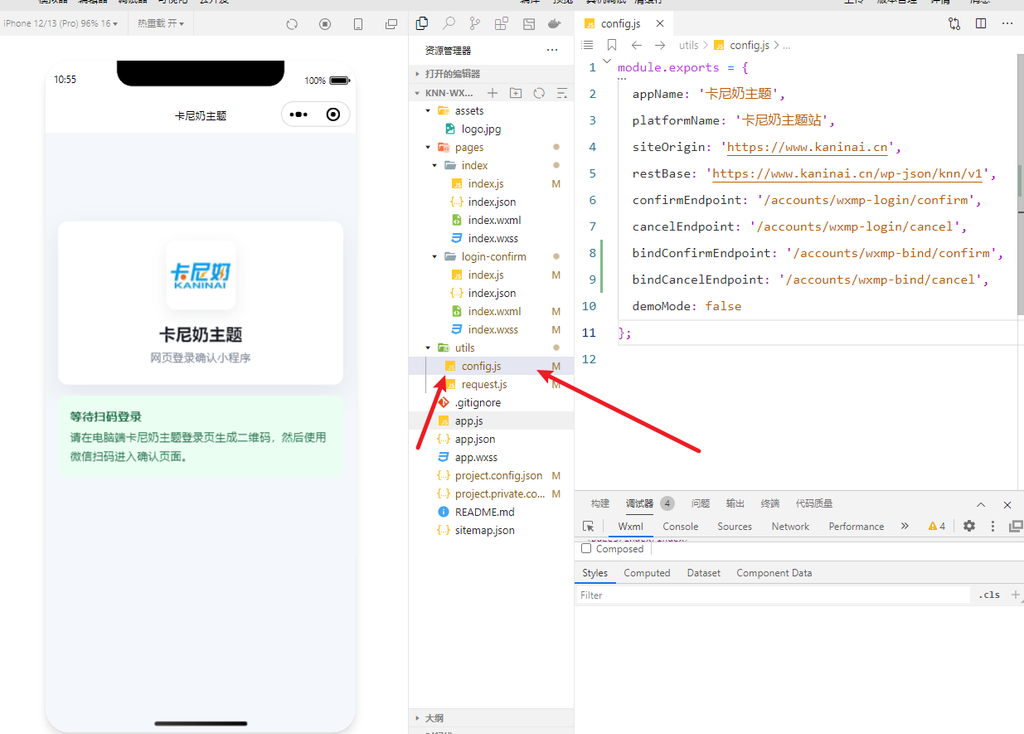Collapse all folders icon in explorer
The height and width of the screenshot is (734, 1024).
point(562,93)
